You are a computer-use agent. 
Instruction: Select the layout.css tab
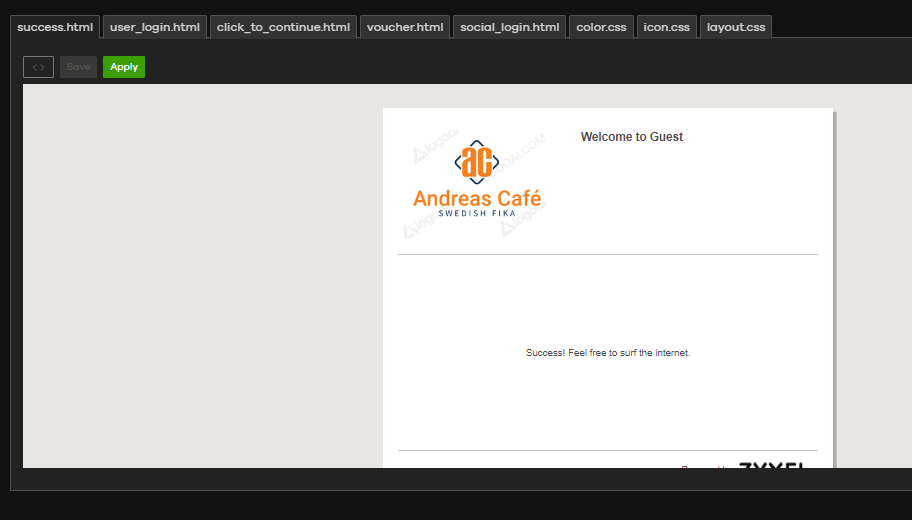click(x=736, y=27)
